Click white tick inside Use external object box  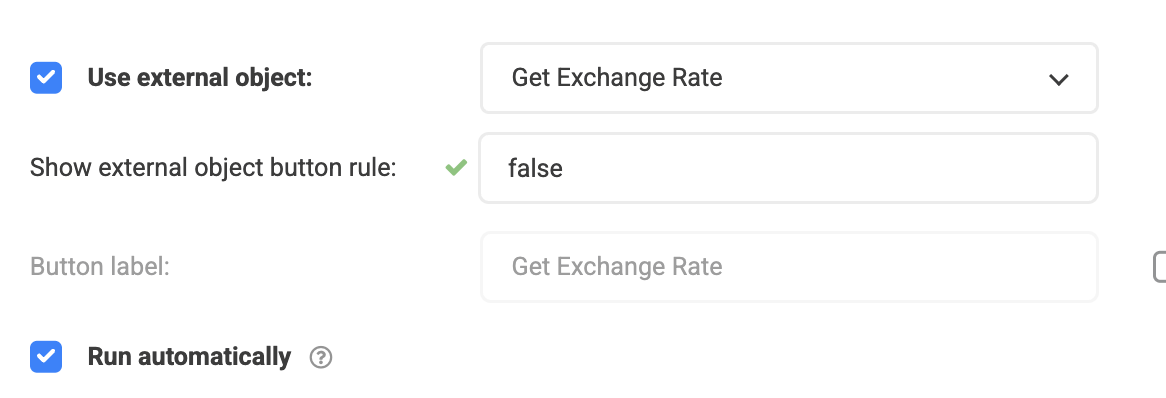tap(46, 78)
